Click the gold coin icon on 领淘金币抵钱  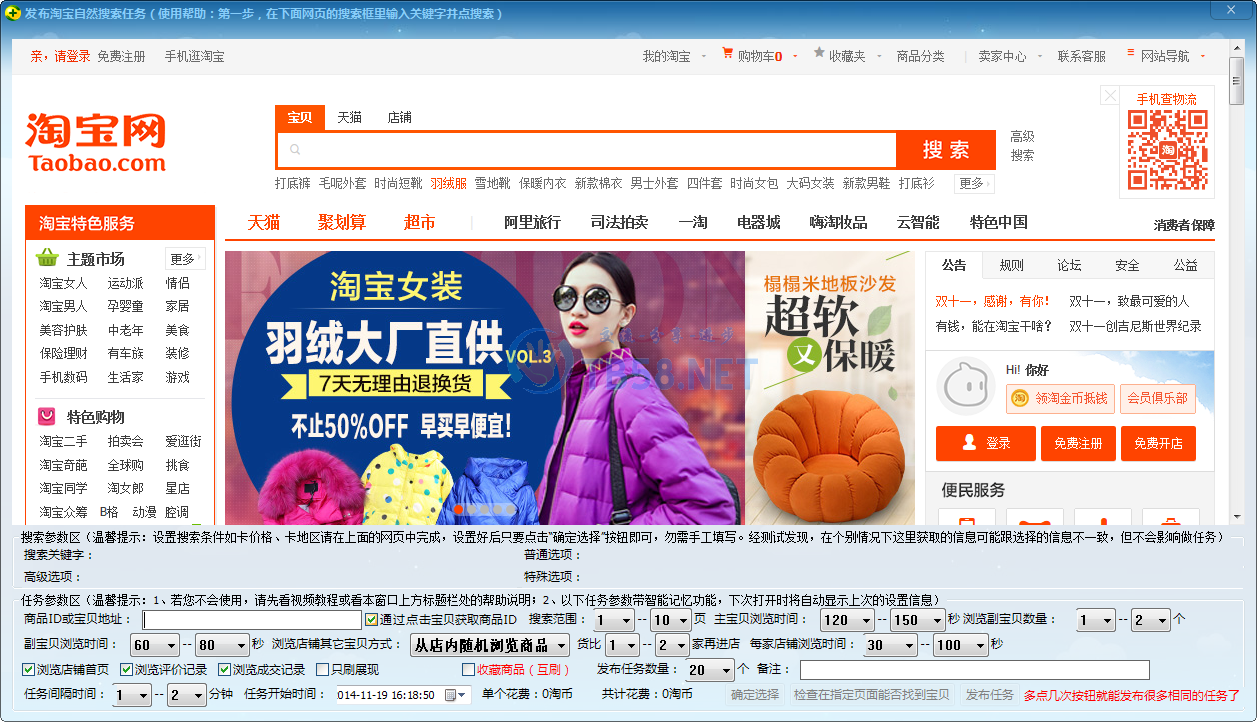1019,398
